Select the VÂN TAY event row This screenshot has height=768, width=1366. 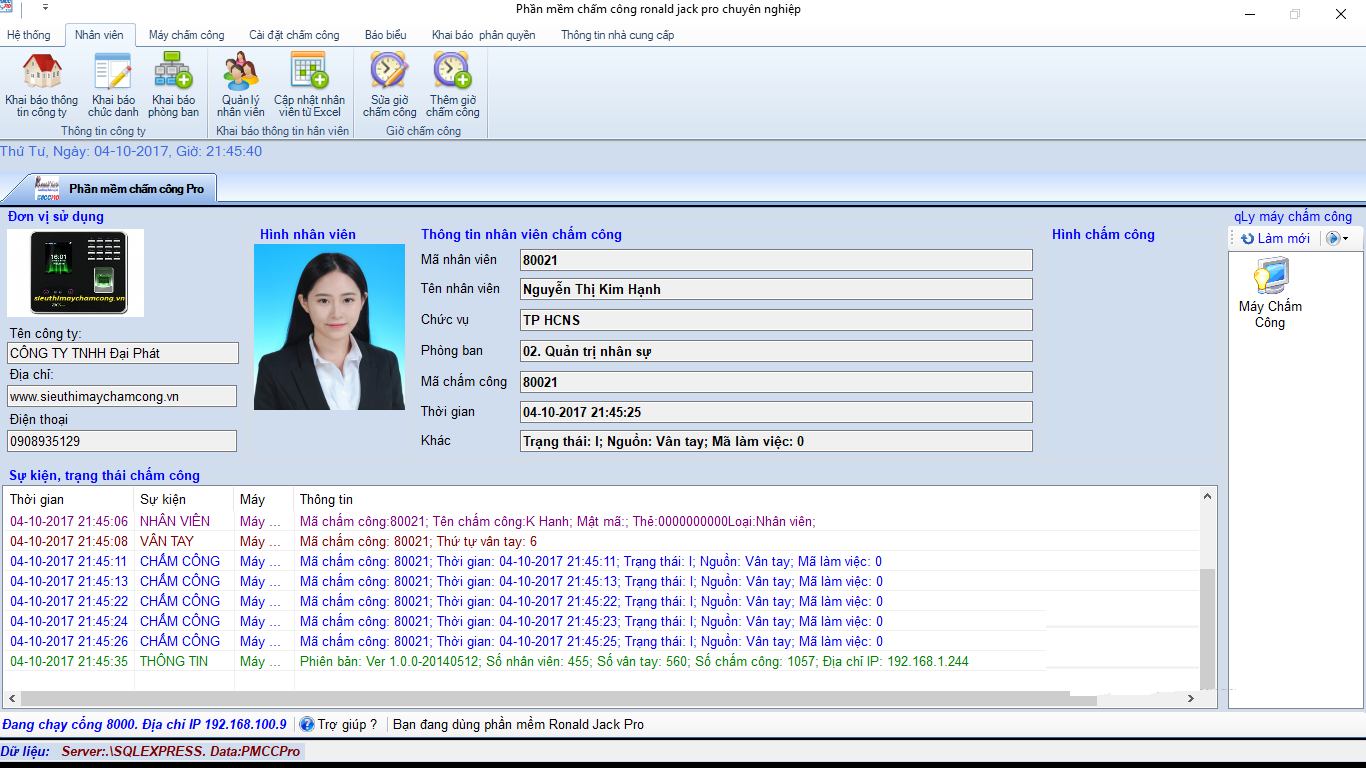167,541
